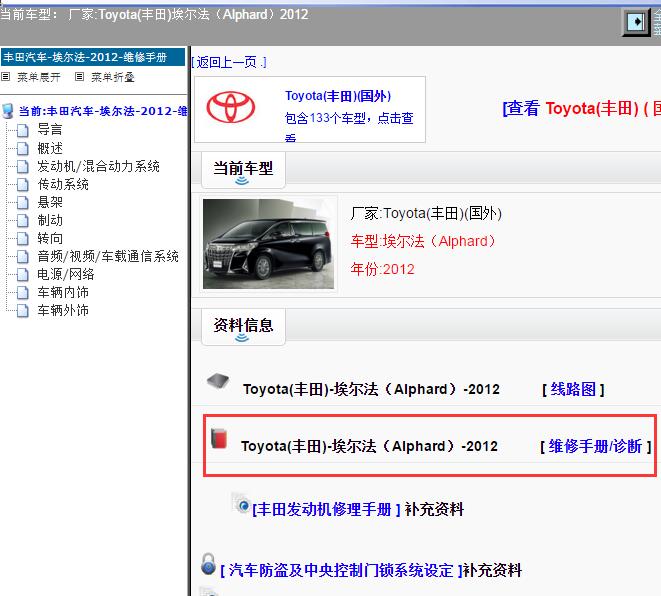Open the 导言 tree item
Screen dimensions: 661x596
(50, 130)
